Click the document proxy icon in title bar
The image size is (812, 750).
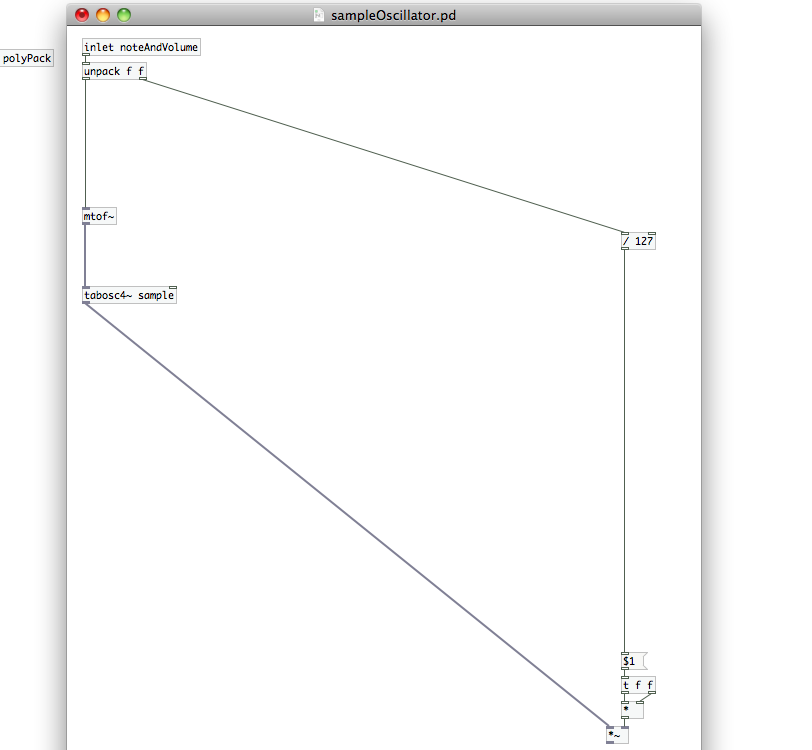pyautogui.click(x=319, y=15)
